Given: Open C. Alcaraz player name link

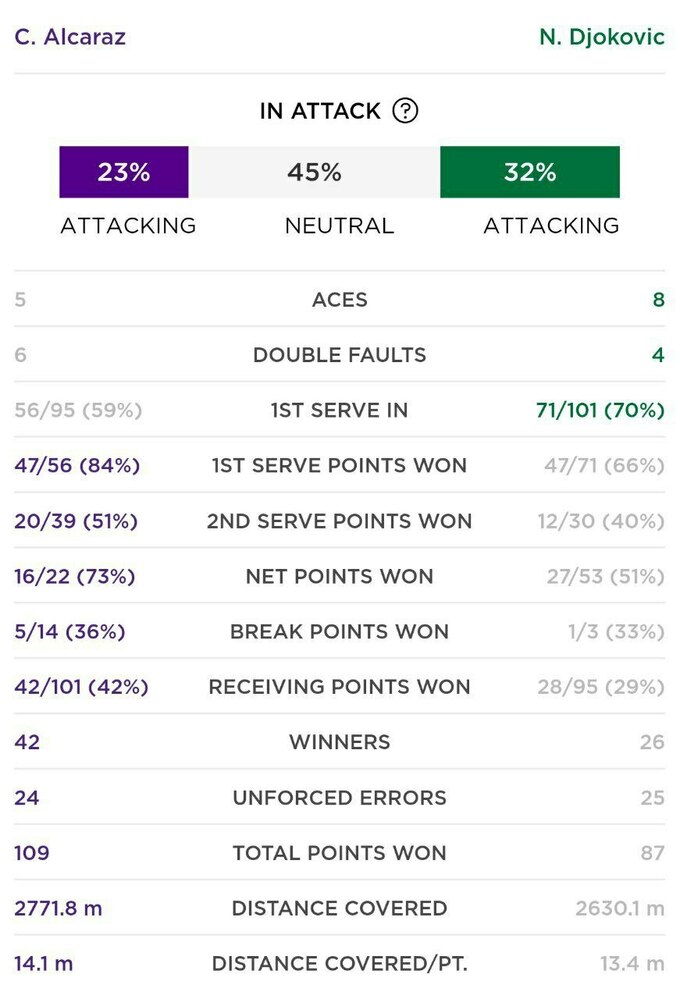Looking at the screenshot, I should (x=70, y=38).
